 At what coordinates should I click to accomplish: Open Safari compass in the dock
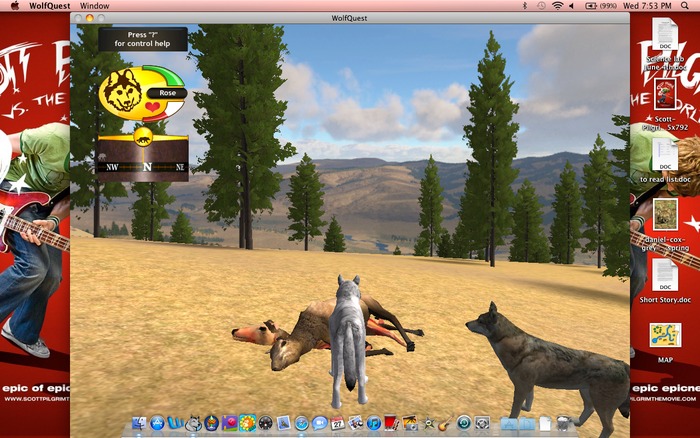(x=301, y=423)
